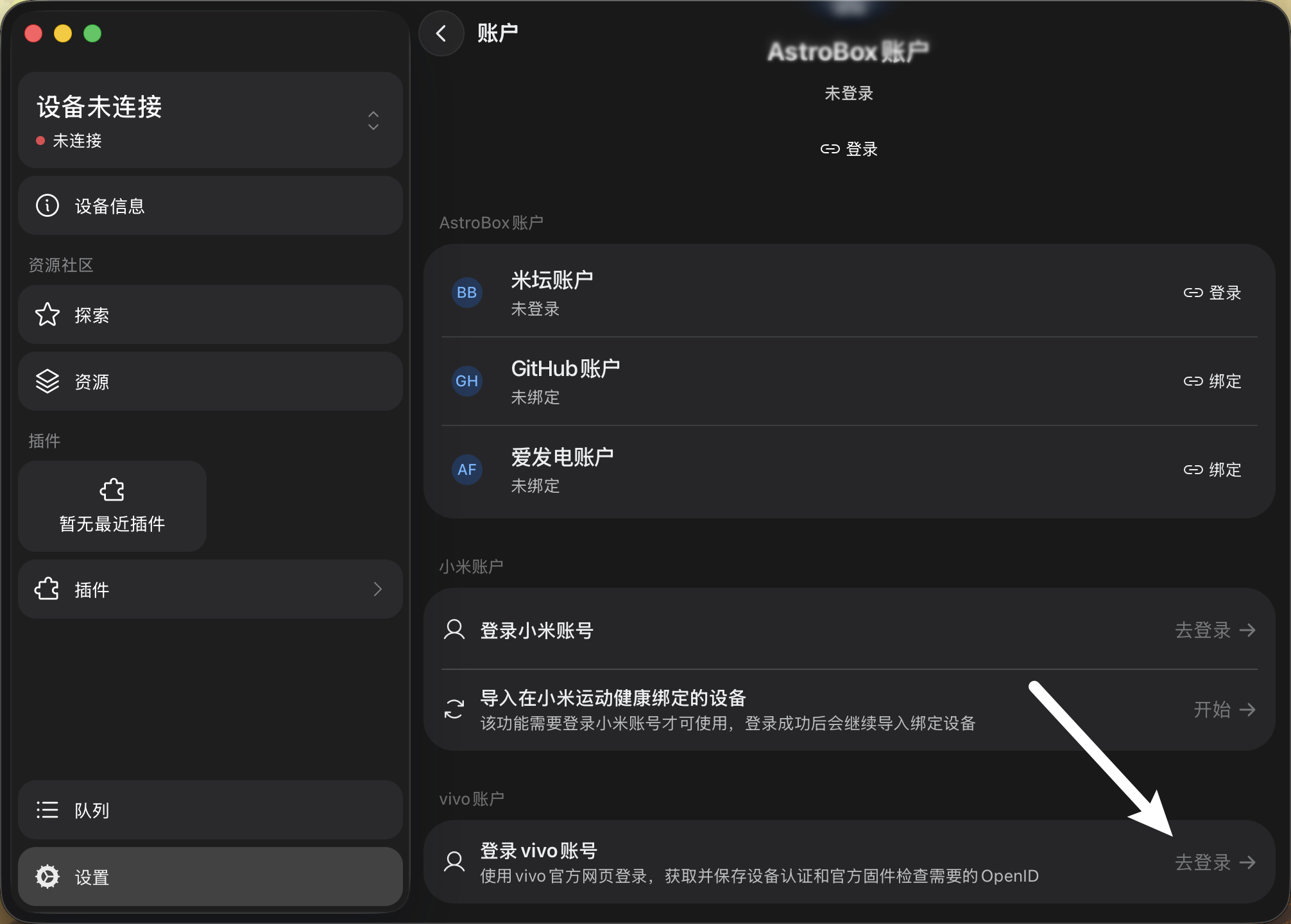The image size is (1291, 924).
Task: Click the 未绑定 status under GitHub账户
Action: pyautogui.click(x=535, y=397)
